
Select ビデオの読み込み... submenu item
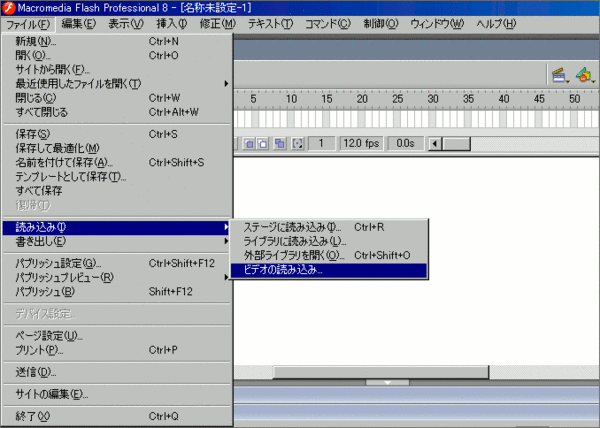click(329, 270)
